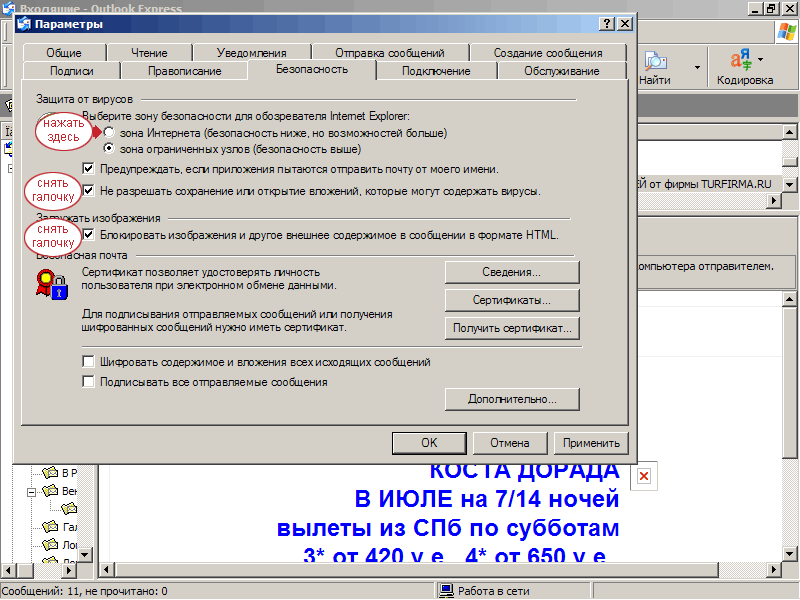Enable "Шифровать содержимое и вложения" checkbox
800x600 pixels.
tap(89, 362)
